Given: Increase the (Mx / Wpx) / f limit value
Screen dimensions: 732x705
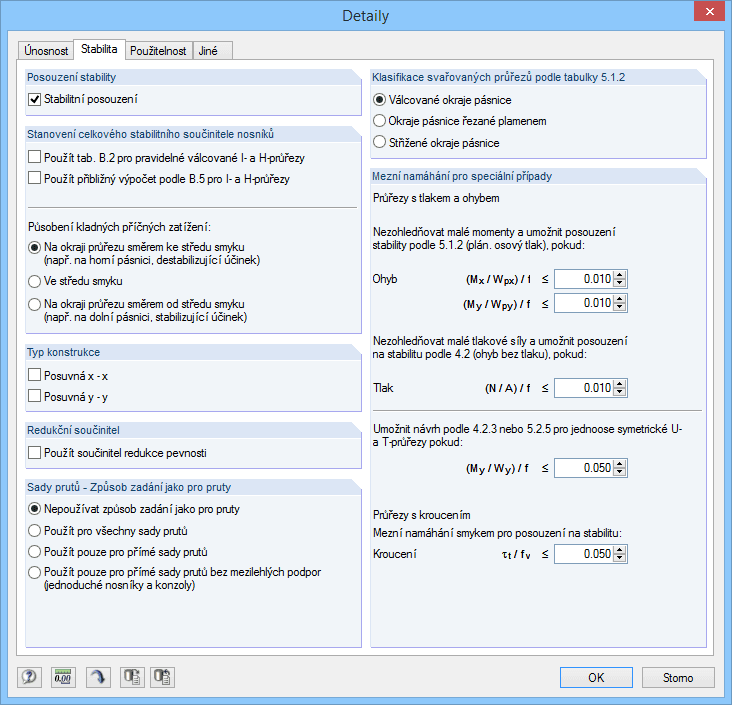Looking at the screenshot, I should (619, 275).
